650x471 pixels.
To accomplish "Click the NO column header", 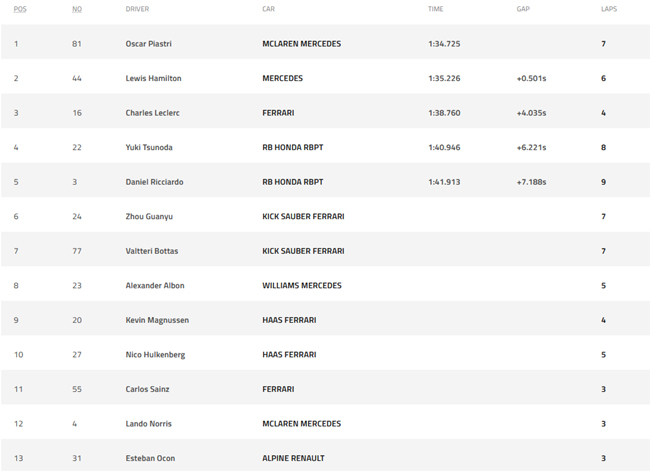I will pyautogui.click(x=77, y=9).
